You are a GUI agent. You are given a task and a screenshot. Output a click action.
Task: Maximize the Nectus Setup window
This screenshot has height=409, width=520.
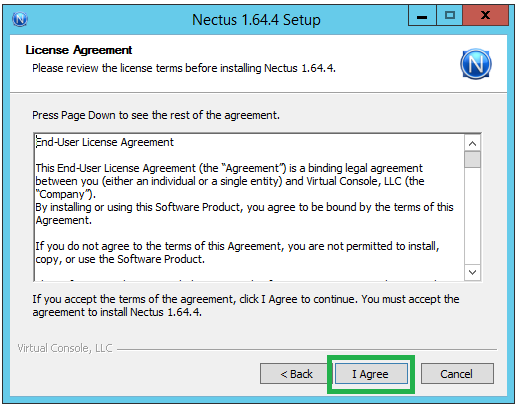[x=449, y=16]
